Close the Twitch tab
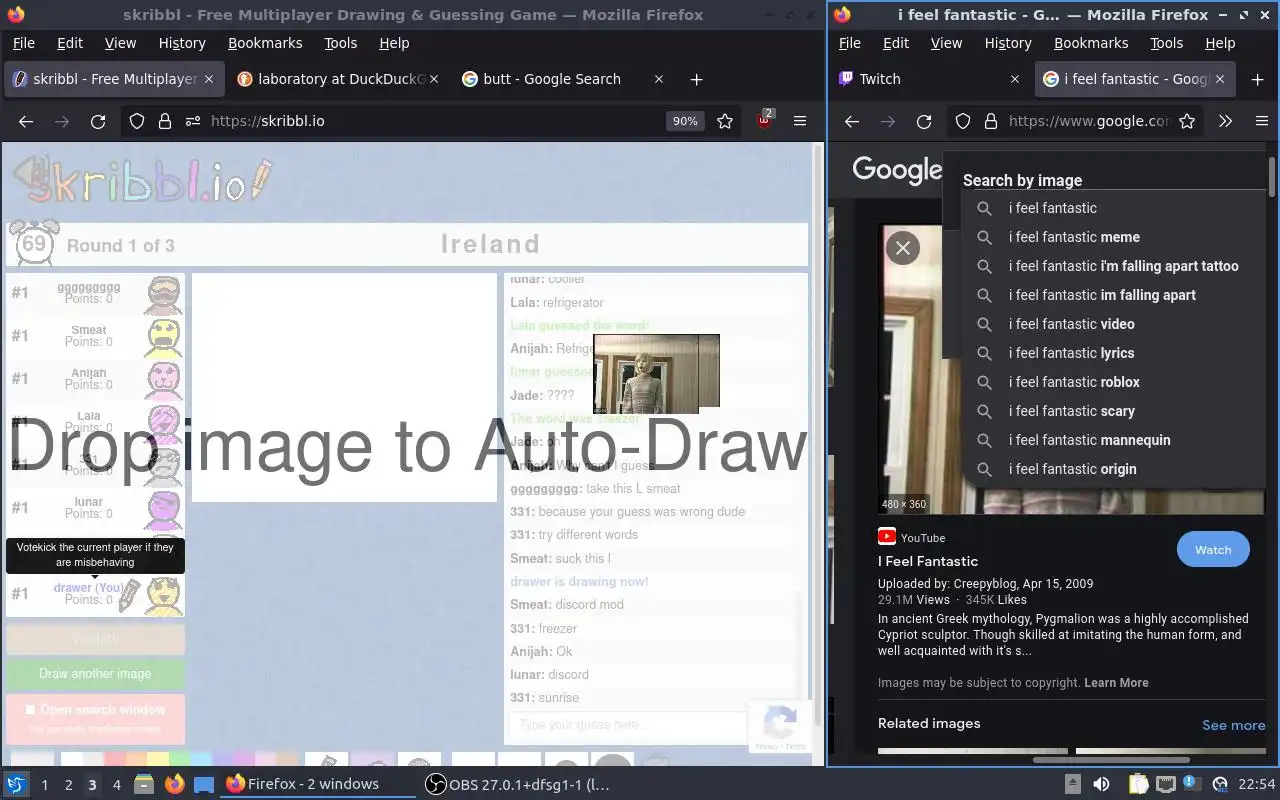The image size is (1280, 800). coord(1015,79)
